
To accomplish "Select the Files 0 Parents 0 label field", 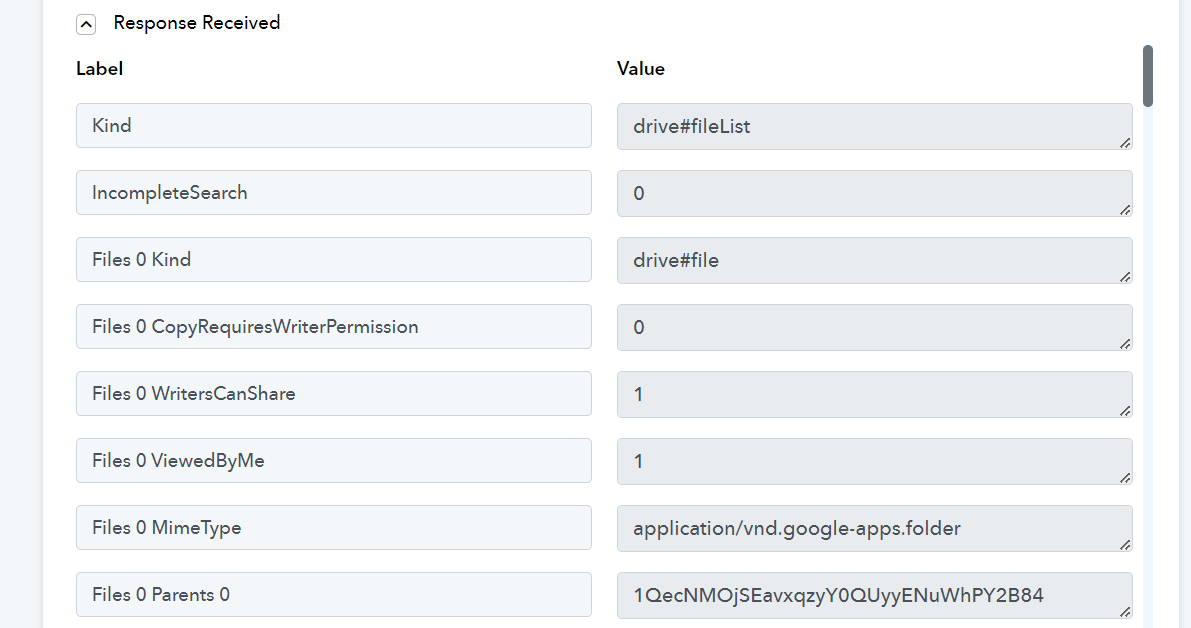I will point(333,594).
